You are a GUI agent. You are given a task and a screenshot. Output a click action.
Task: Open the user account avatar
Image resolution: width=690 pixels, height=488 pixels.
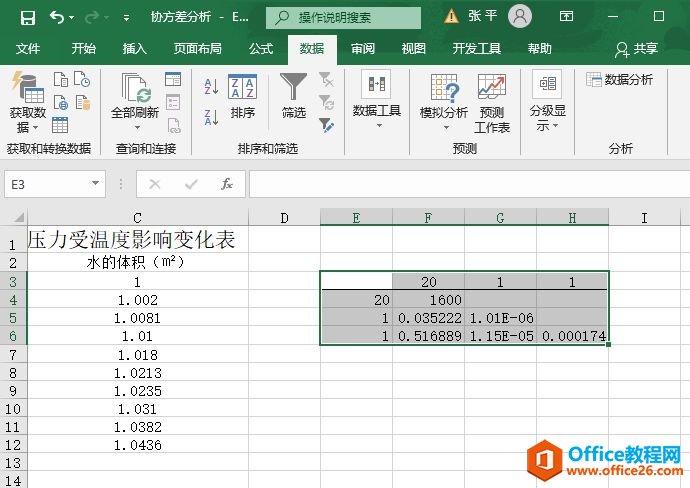point(520,16)
